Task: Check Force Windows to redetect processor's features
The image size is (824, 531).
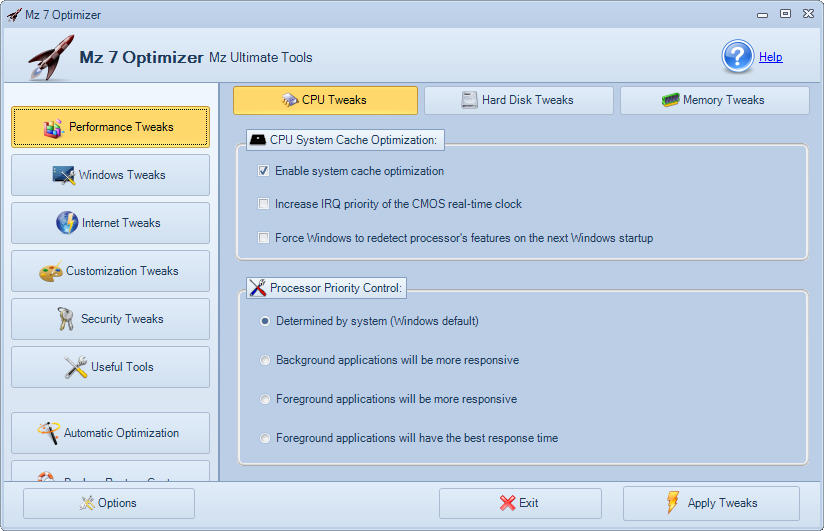Action: [x=264, y=238]
